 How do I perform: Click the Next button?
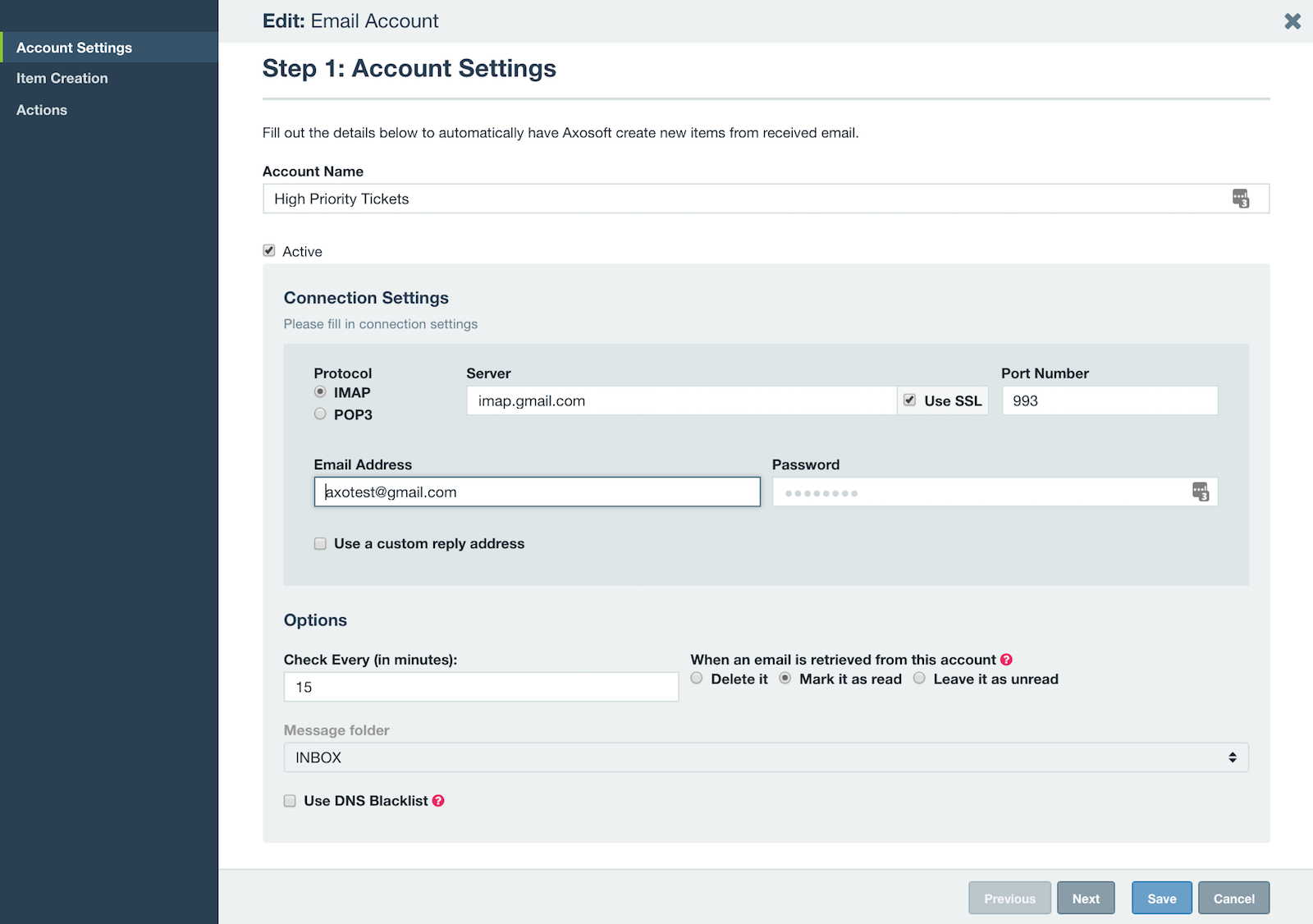(1086, 898)
